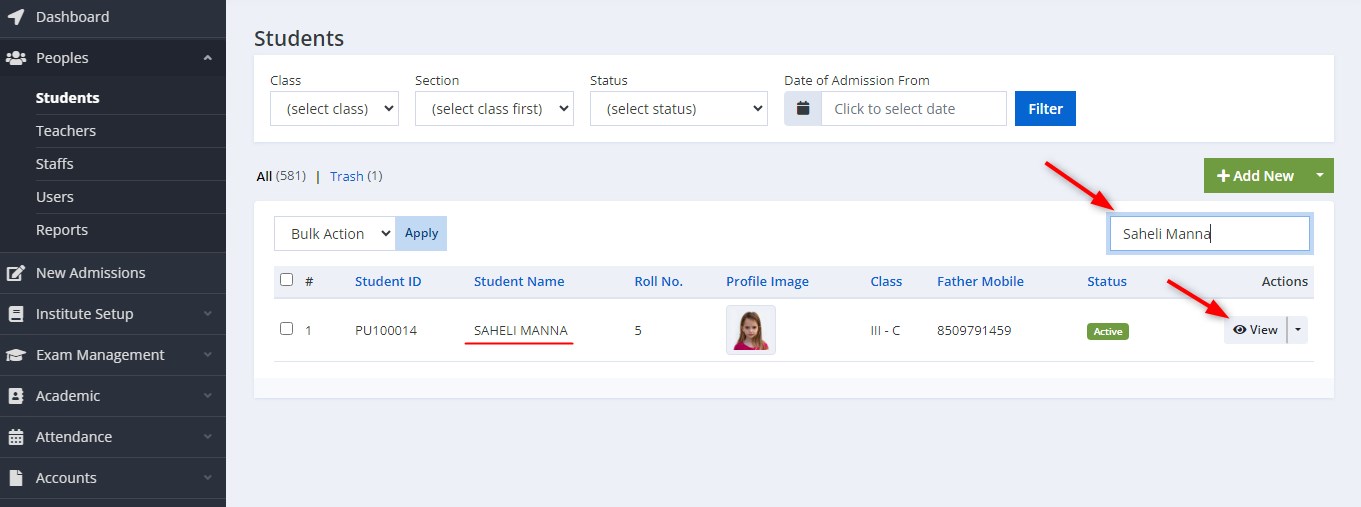The width and height of the screenshot is (1361, 507).
Task: Open the Bulk Action dropdown
Action: [335, 233]
